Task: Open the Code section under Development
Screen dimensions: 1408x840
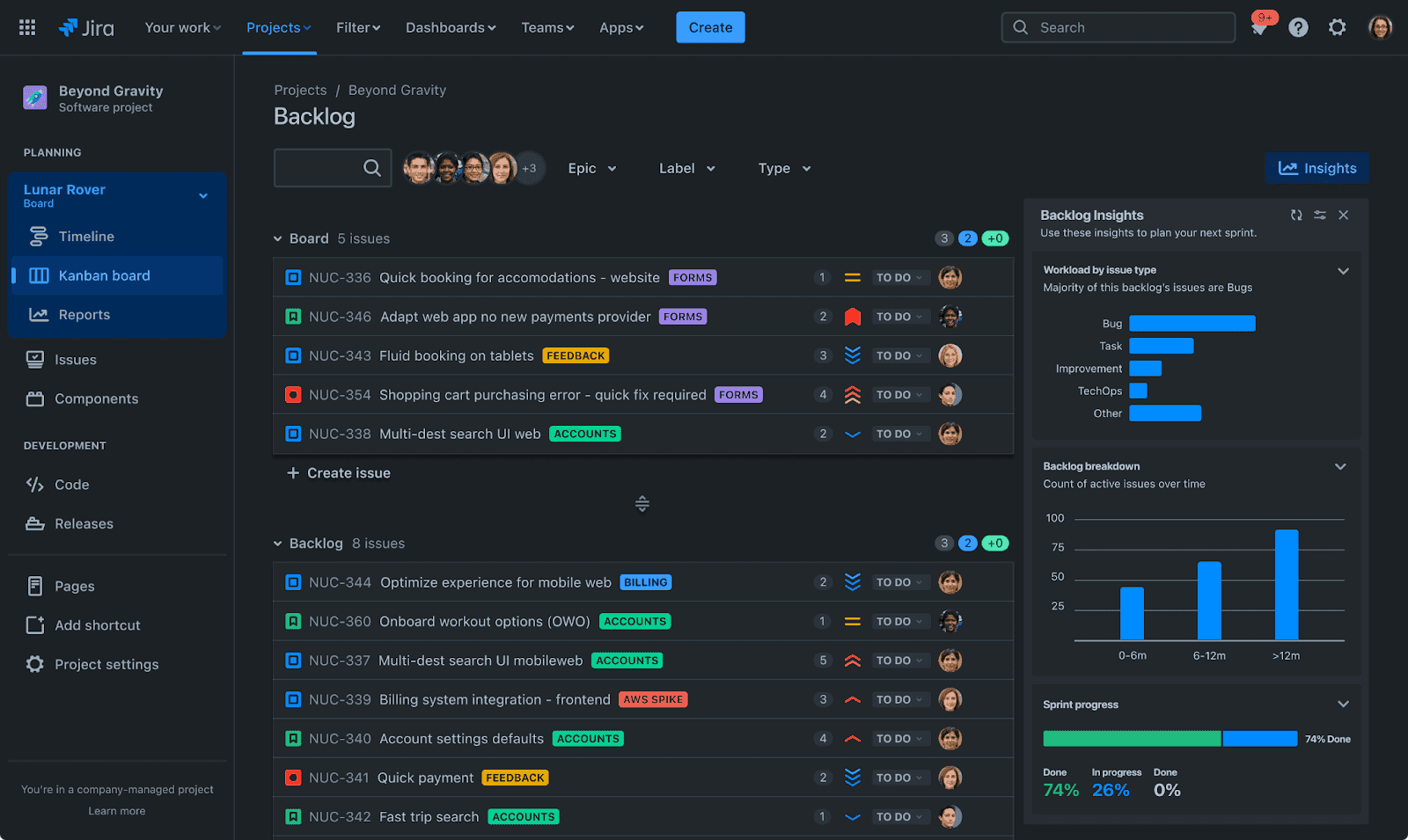Action: pos(71,484)
